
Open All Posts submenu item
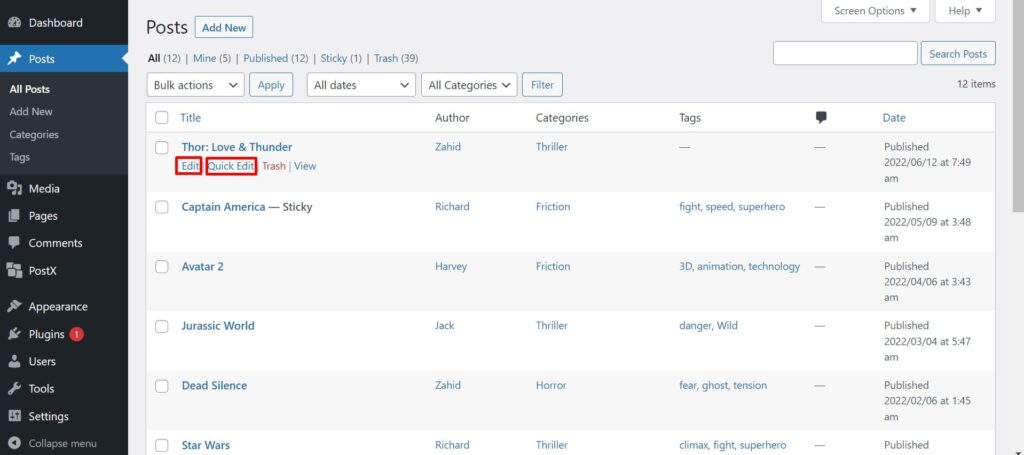[29, 89]
